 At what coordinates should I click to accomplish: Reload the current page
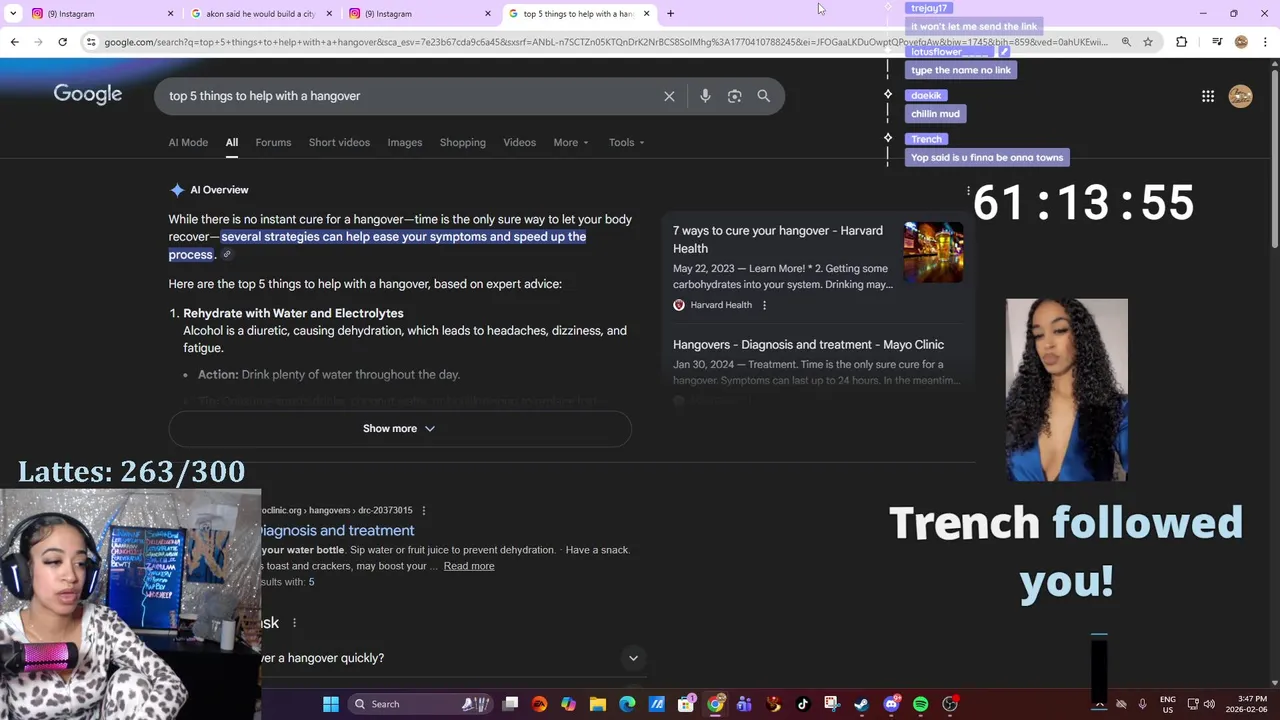tap(62, 42)
